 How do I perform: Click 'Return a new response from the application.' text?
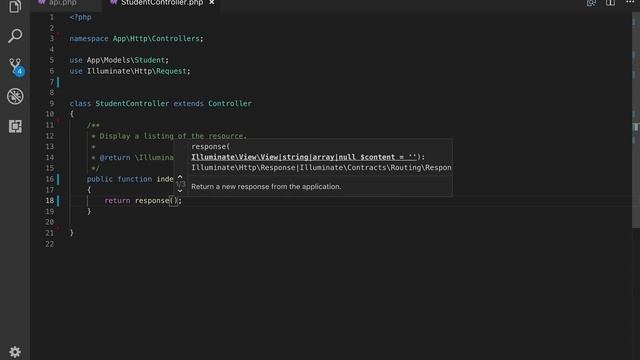pos(266,187)
